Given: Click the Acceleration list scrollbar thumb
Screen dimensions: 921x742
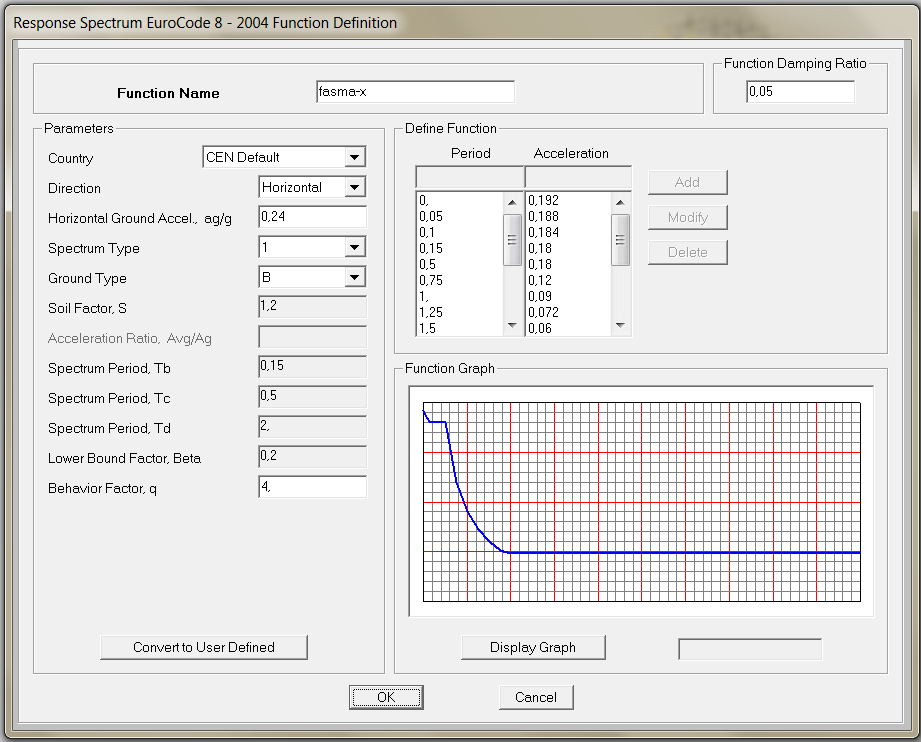Looking at the screenshot, I should point(620,240).
